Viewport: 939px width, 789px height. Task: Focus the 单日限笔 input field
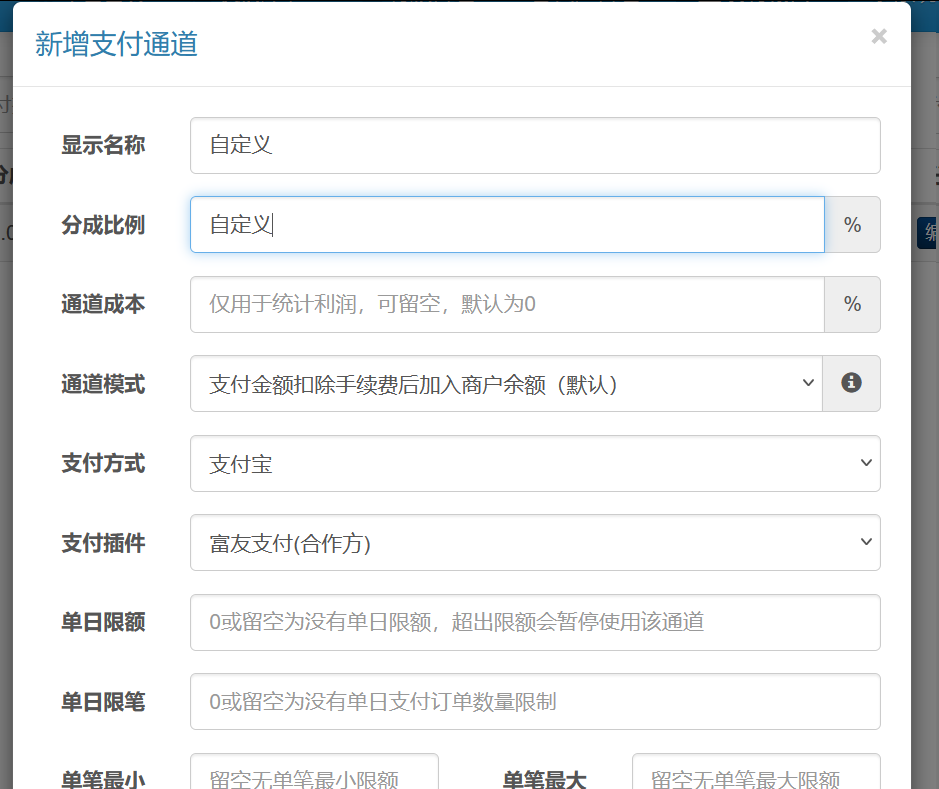535,702
